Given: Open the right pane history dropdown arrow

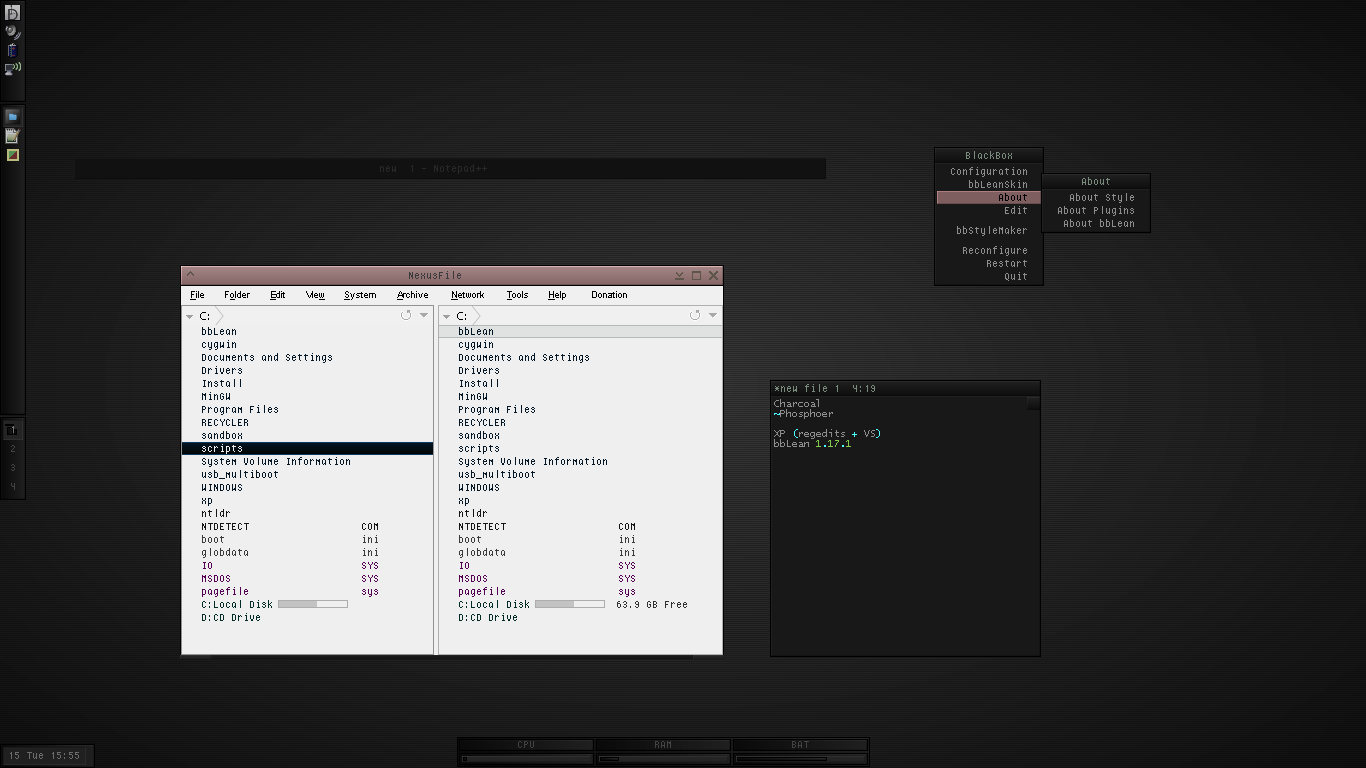Looking at the screenshot, I should [713, 315].
